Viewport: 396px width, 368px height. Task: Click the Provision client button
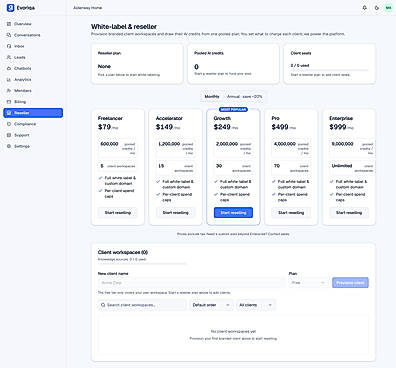pyautogui.click(x=350, y=283)
